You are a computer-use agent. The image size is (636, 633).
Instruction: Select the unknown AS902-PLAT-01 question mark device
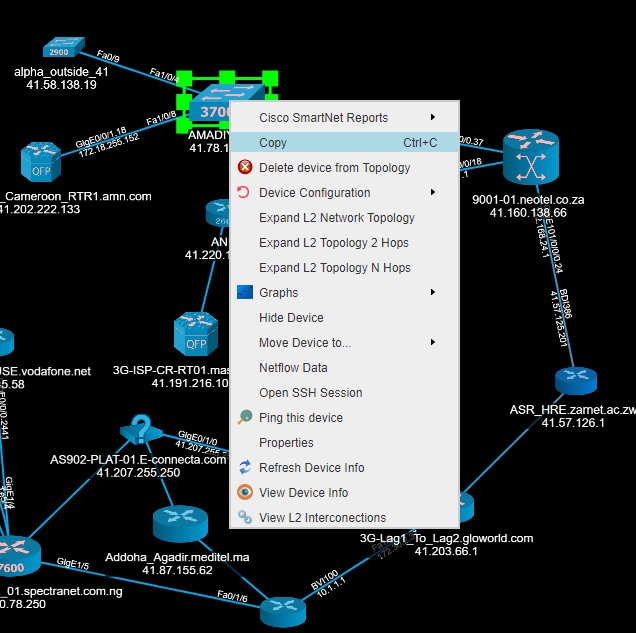(142, 431)
